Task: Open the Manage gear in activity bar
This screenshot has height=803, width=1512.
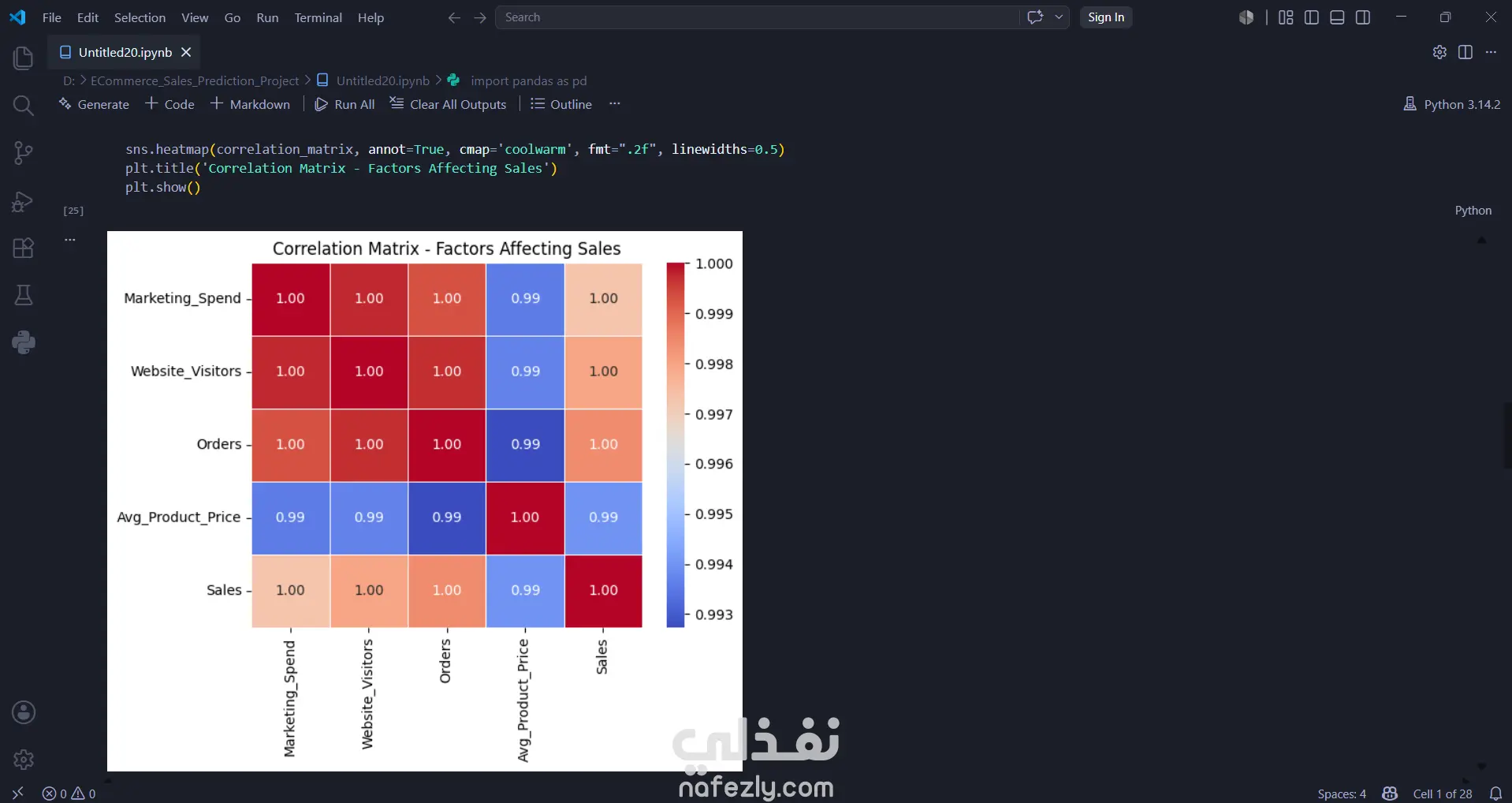Action: (24, 760)
